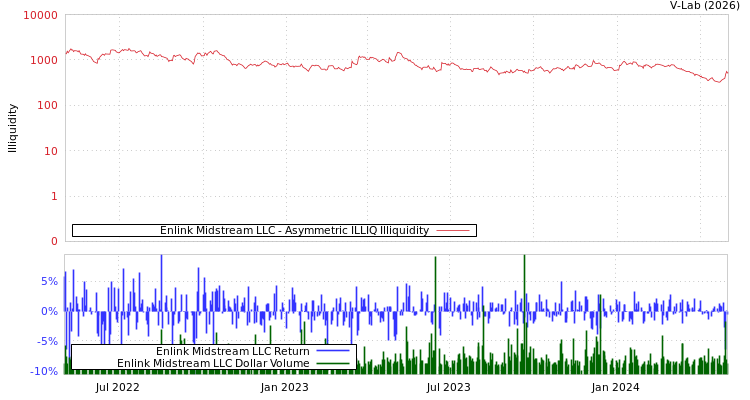The width and height of the screenshot is (750, 400).
Task: Click the 0% return axis label
Action: click(49, 311)
